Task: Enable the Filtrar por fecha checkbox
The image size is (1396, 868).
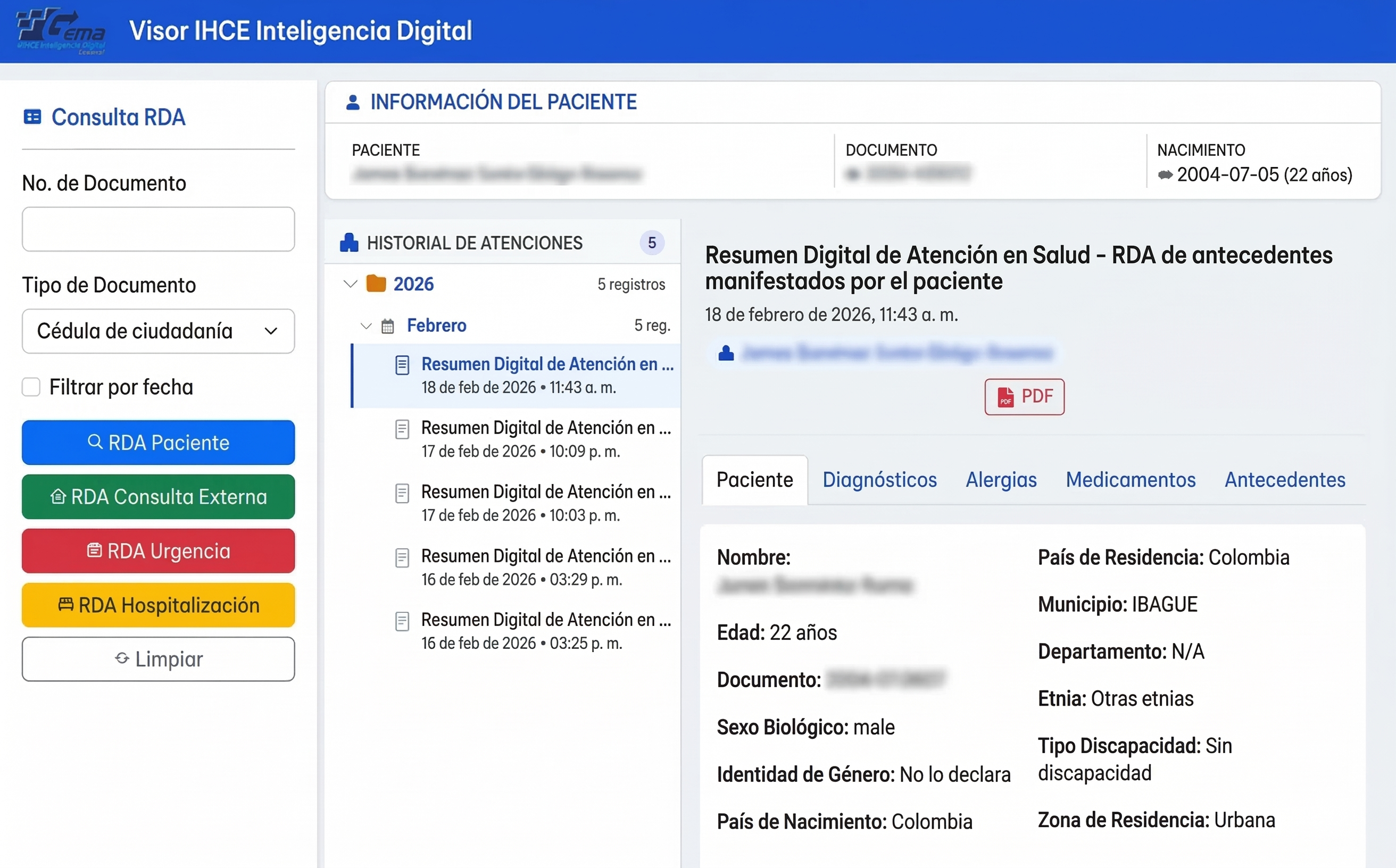Action: [x=31, y=387]
